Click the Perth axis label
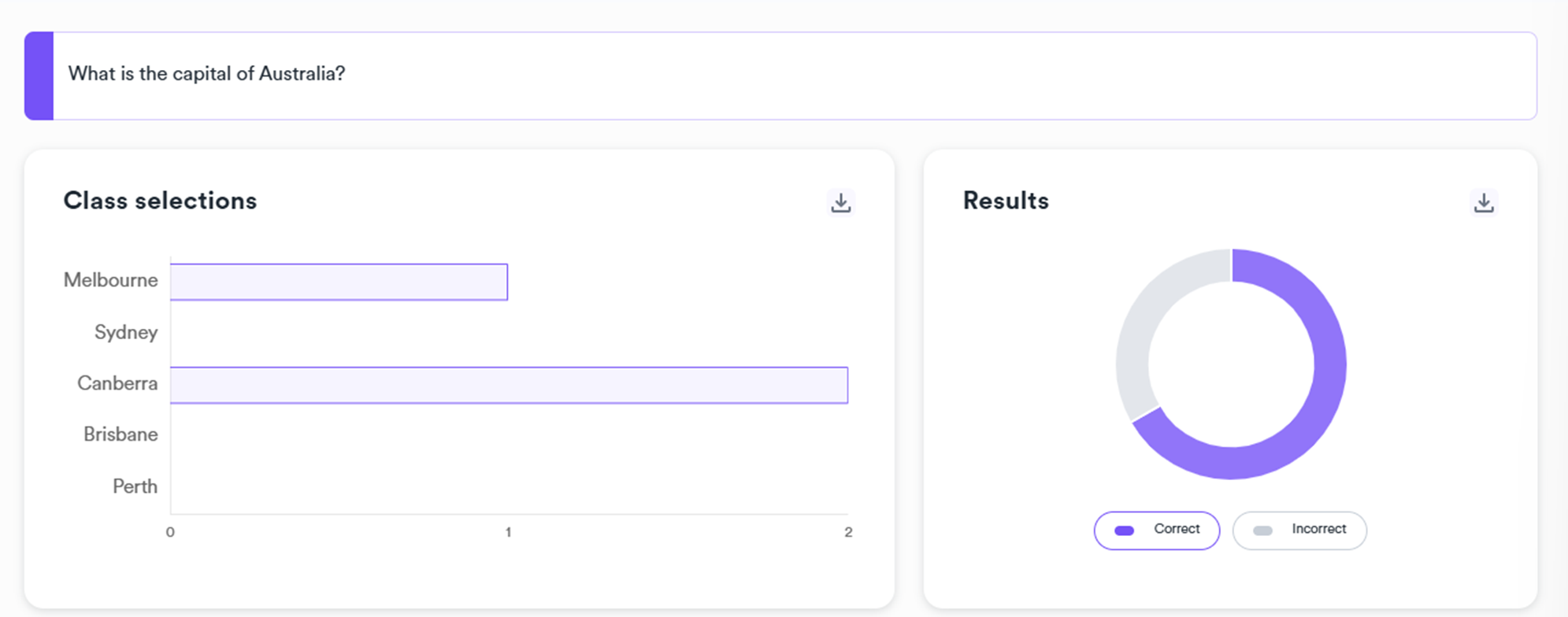Image resolution: width=1568 pixels, height=617 pixels. tap(135, 486)
